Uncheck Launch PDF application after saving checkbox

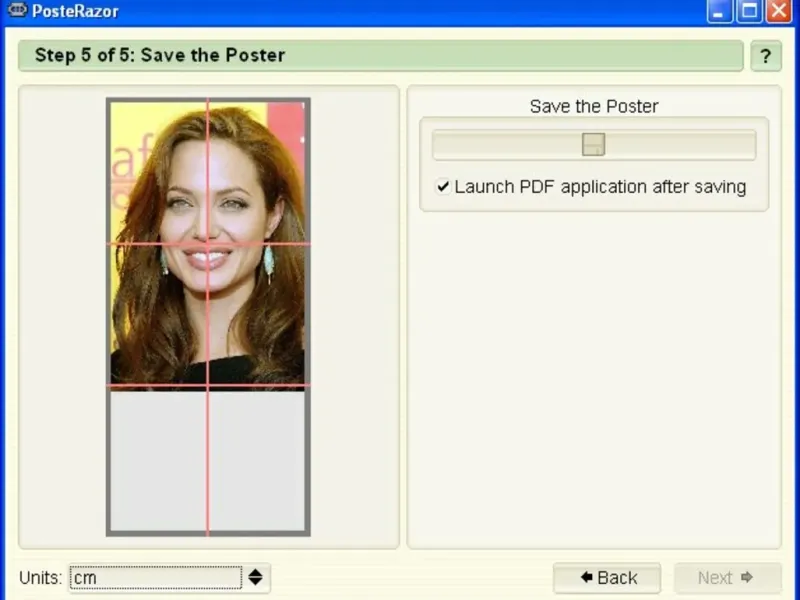[443, 186]
